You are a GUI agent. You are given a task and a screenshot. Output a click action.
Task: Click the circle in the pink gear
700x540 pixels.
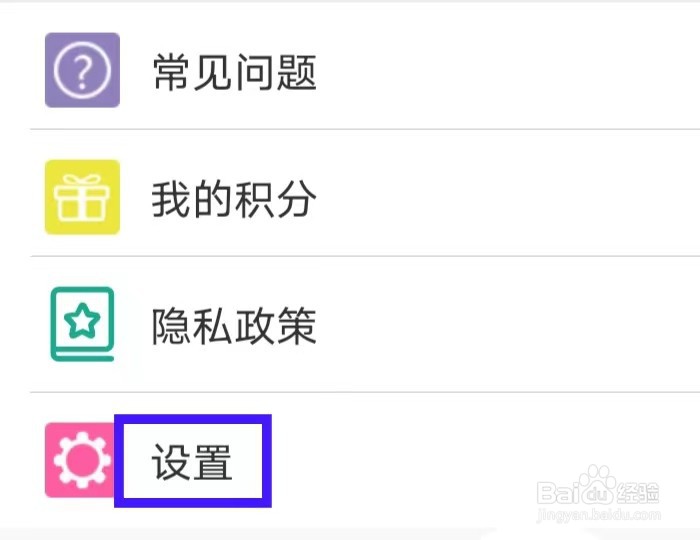click(x=82, y=460)
